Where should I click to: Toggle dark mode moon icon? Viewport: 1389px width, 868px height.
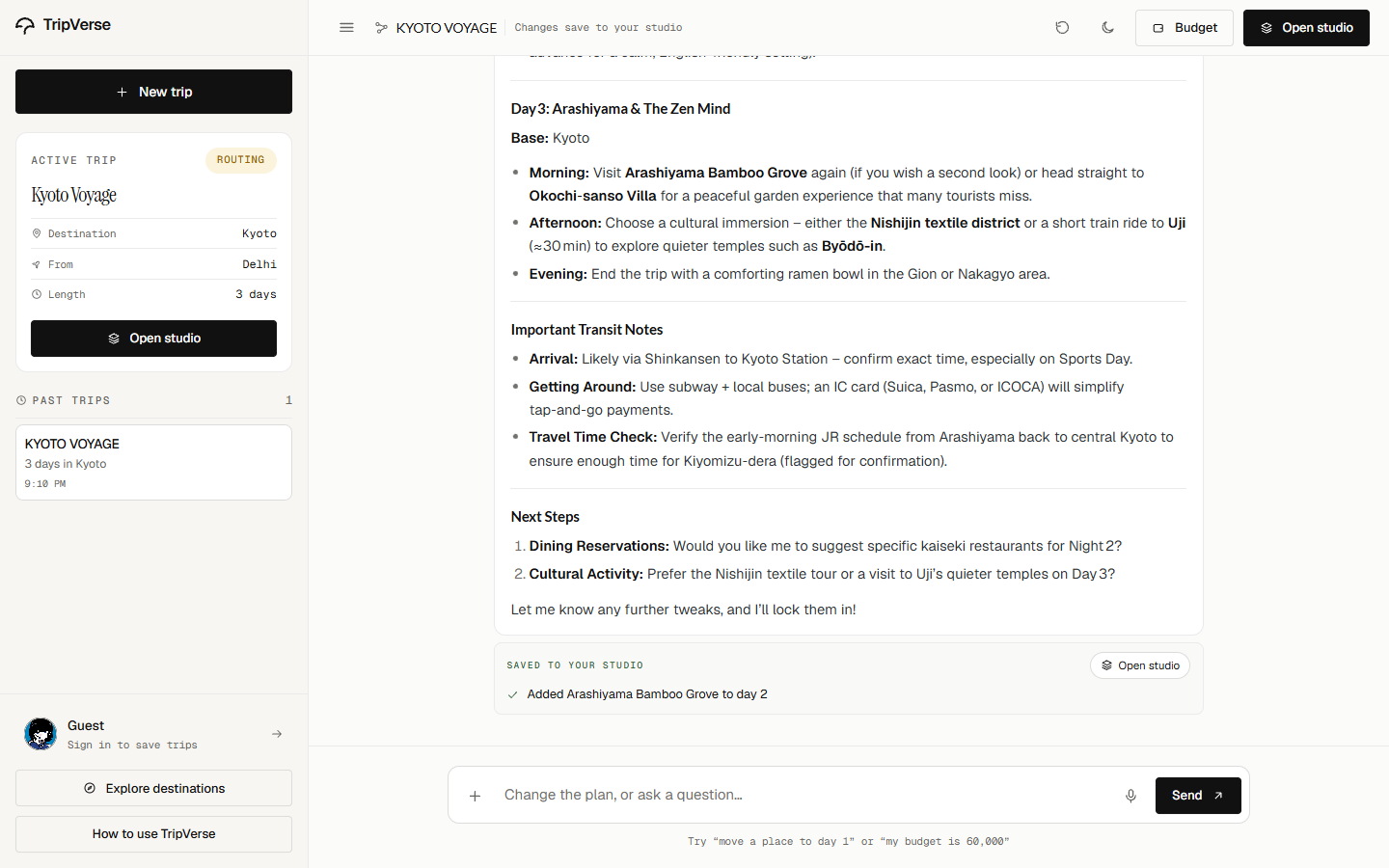[x=1107, y=28]
